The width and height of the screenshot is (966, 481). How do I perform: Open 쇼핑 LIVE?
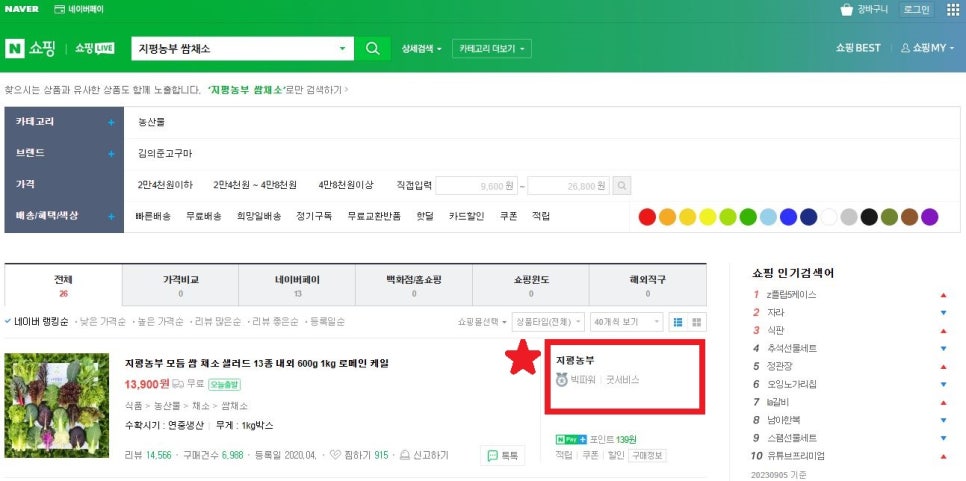[x=94, y=49]
